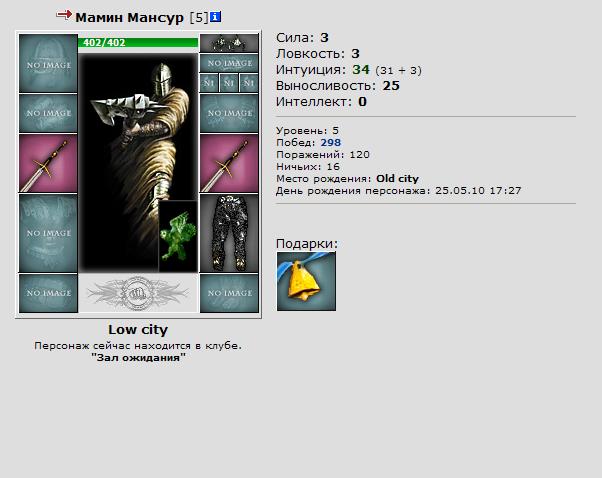This screenshot has width=602, height=478.
Task: Click the green dragon pet image
Action: [x=178, y=237]
